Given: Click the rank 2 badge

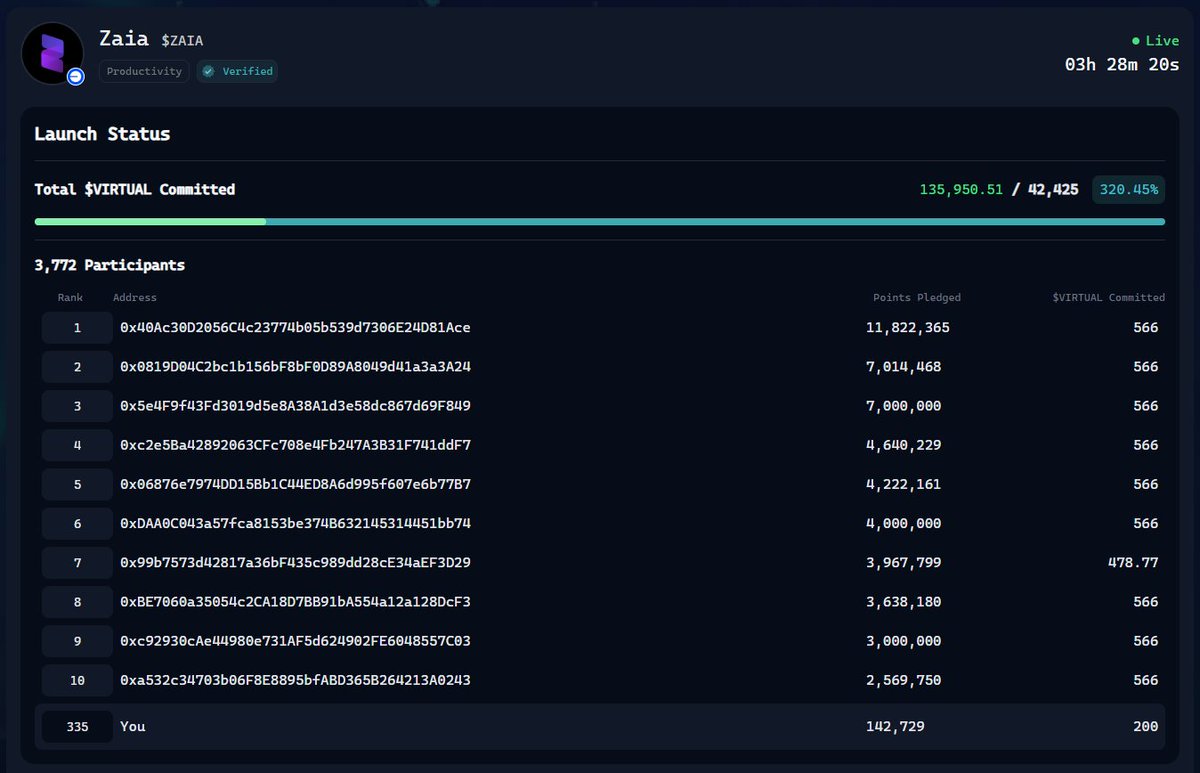Looking at the screenshot, I should pyautogui.click(x=77, y=367).
